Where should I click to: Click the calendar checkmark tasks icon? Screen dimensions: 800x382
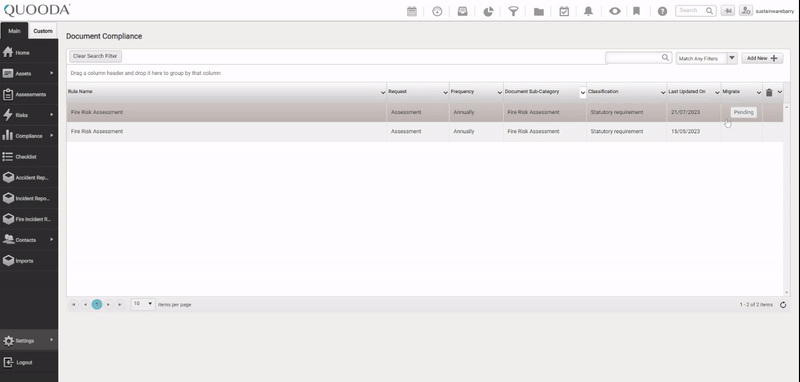click(x=564, y=11)
